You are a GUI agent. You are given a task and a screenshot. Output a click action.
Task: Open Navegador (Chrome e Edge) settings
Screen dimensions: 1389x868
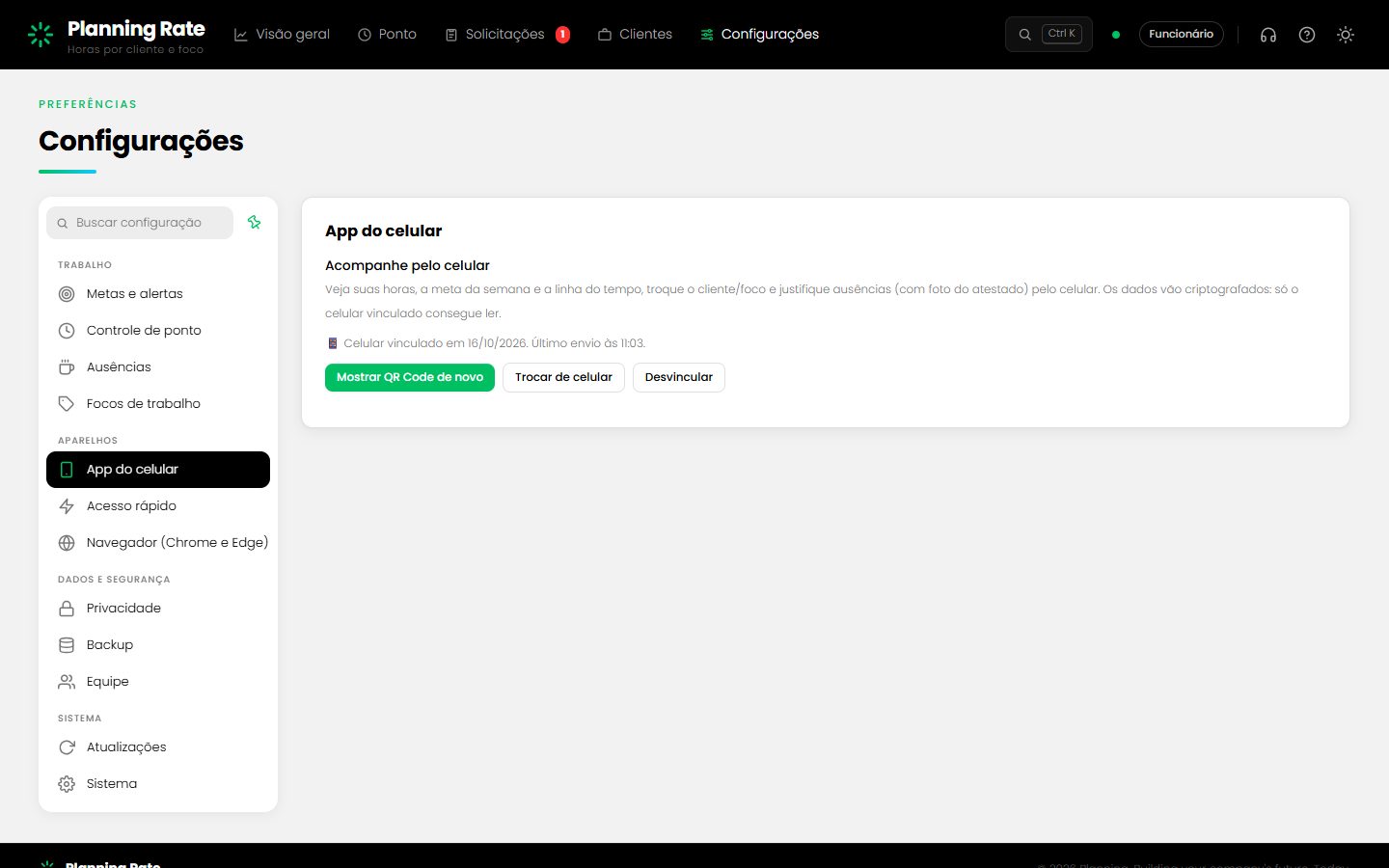coord(158,543)
